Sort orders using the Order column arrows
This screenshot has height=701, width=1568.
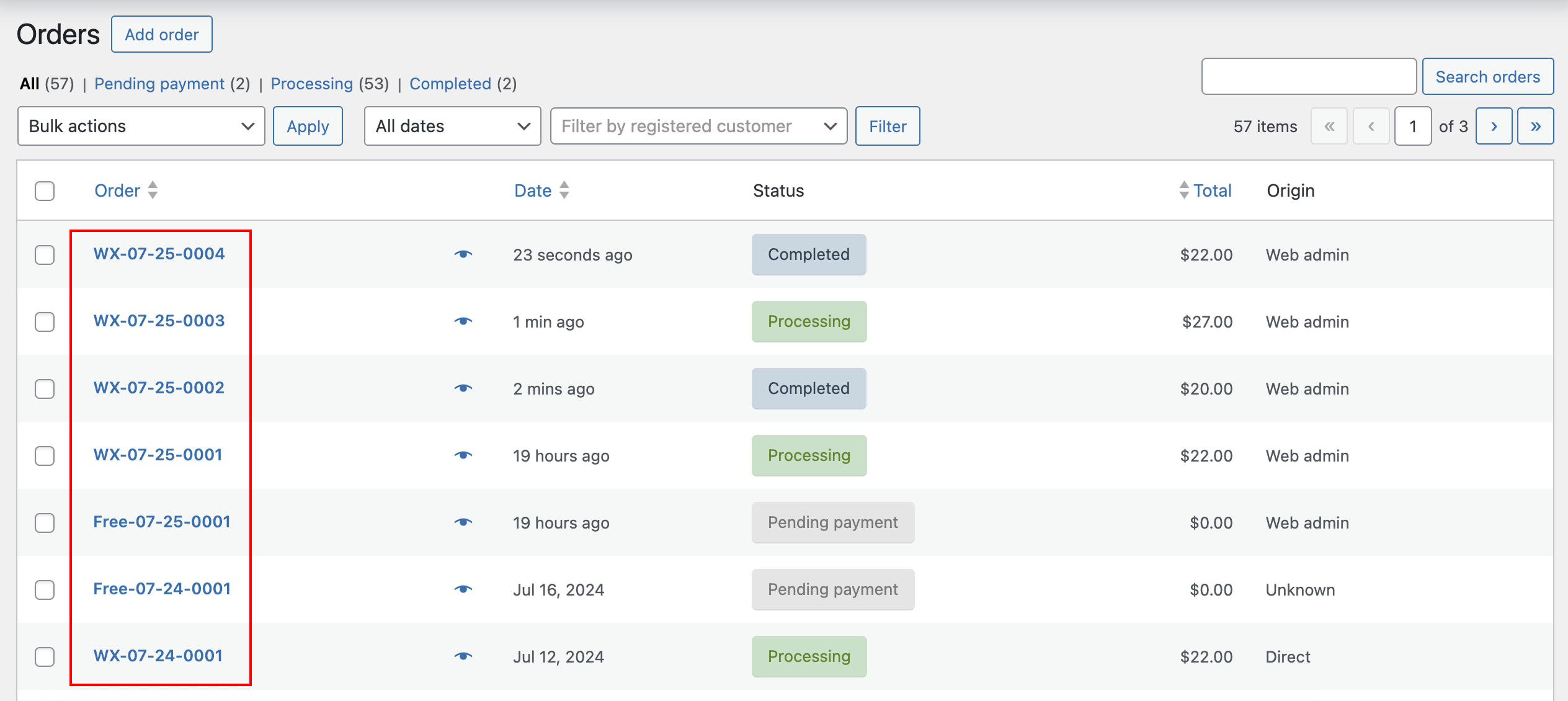(x=152, y=190)
